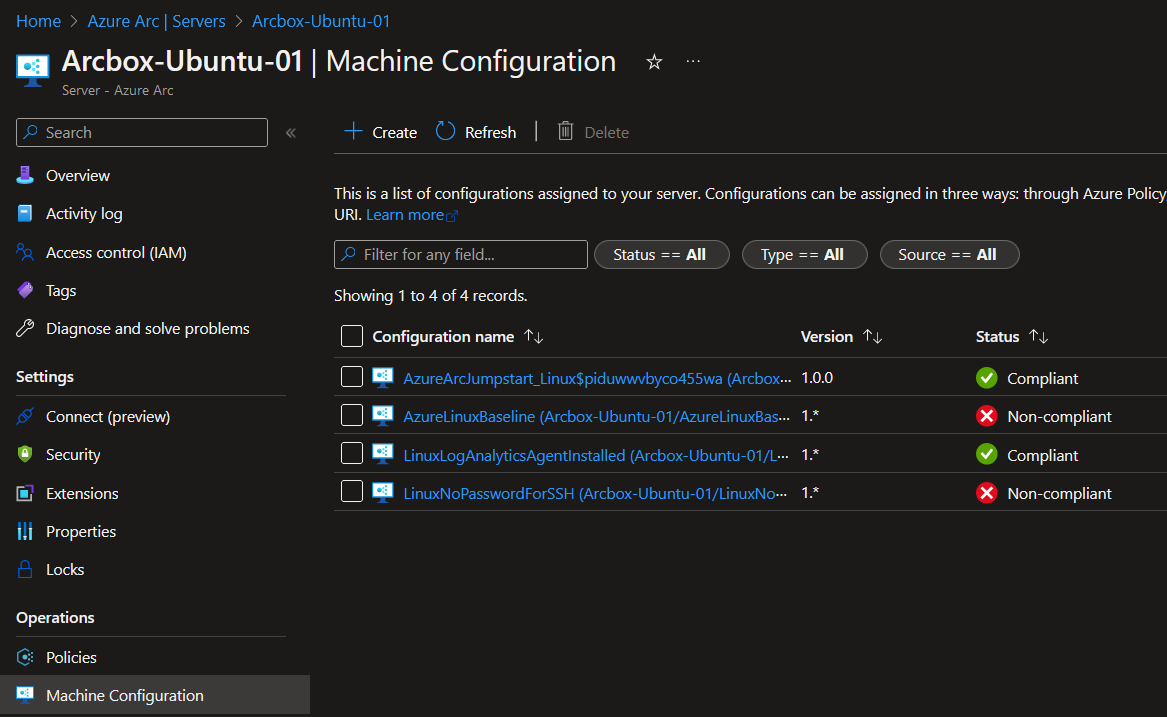Click Non-compliant text for LinuxNoPasswordForSSH

(x=1059, y=493)
